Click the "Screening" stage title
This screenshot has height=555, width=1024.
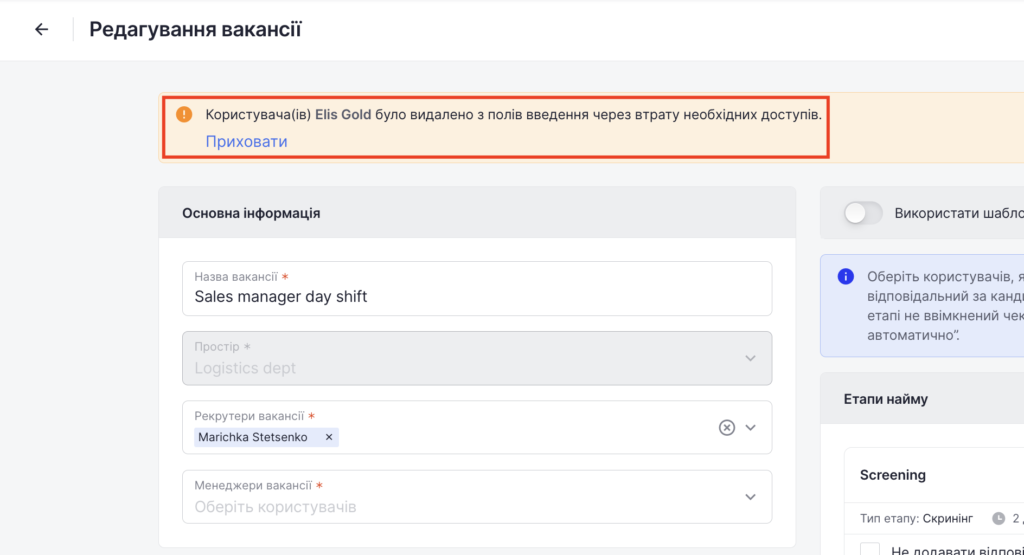point(892,475)
